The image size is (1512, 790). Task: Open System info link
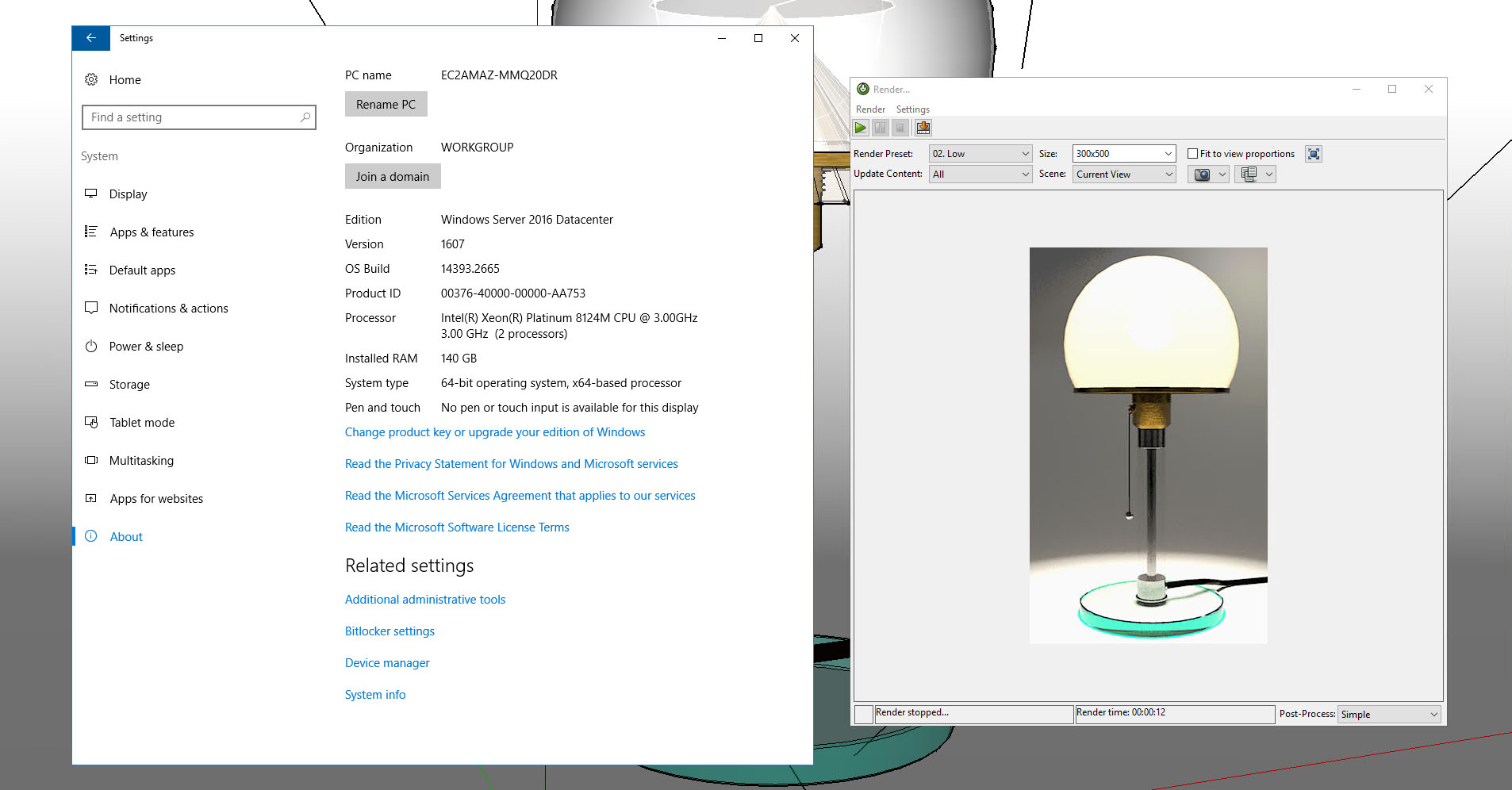[x=375, y=695]
